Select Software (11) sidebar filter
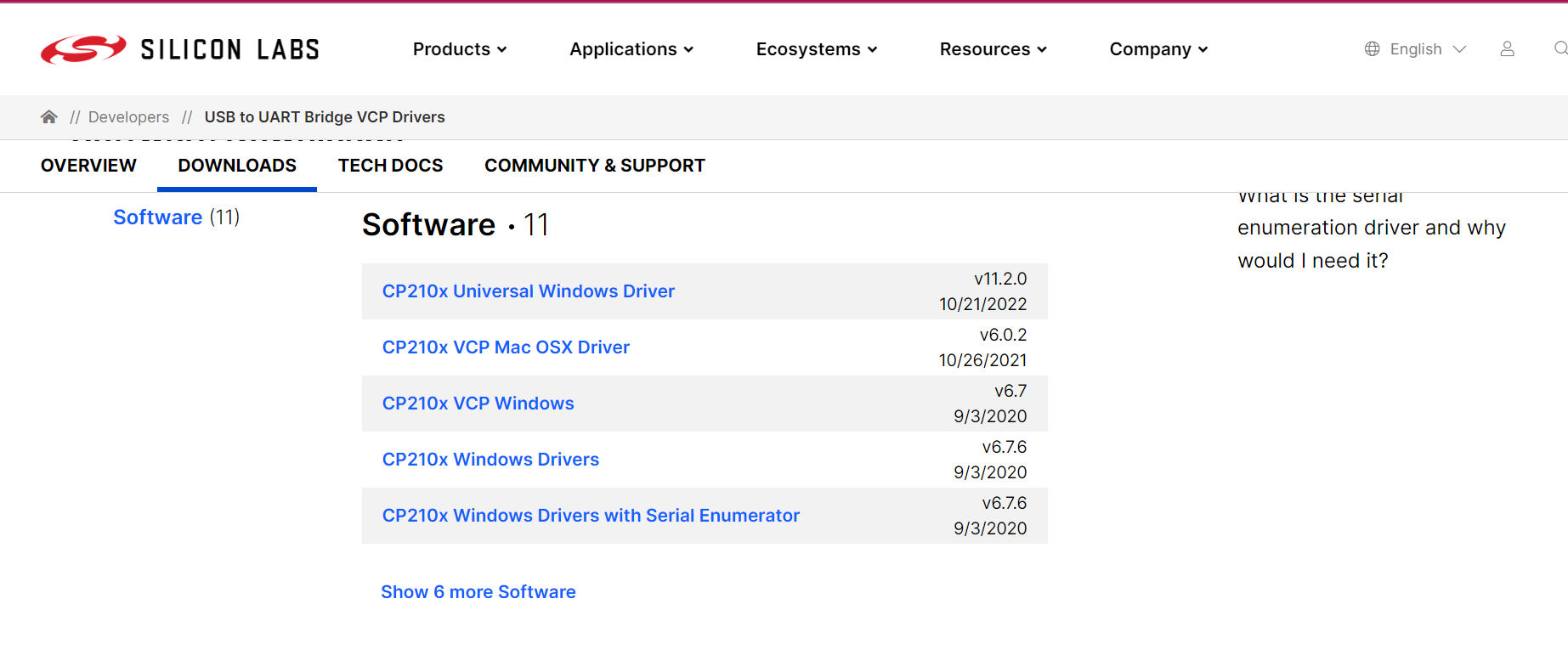The height and width of the screenshot is (672, 1568). (x=176, y=217)
